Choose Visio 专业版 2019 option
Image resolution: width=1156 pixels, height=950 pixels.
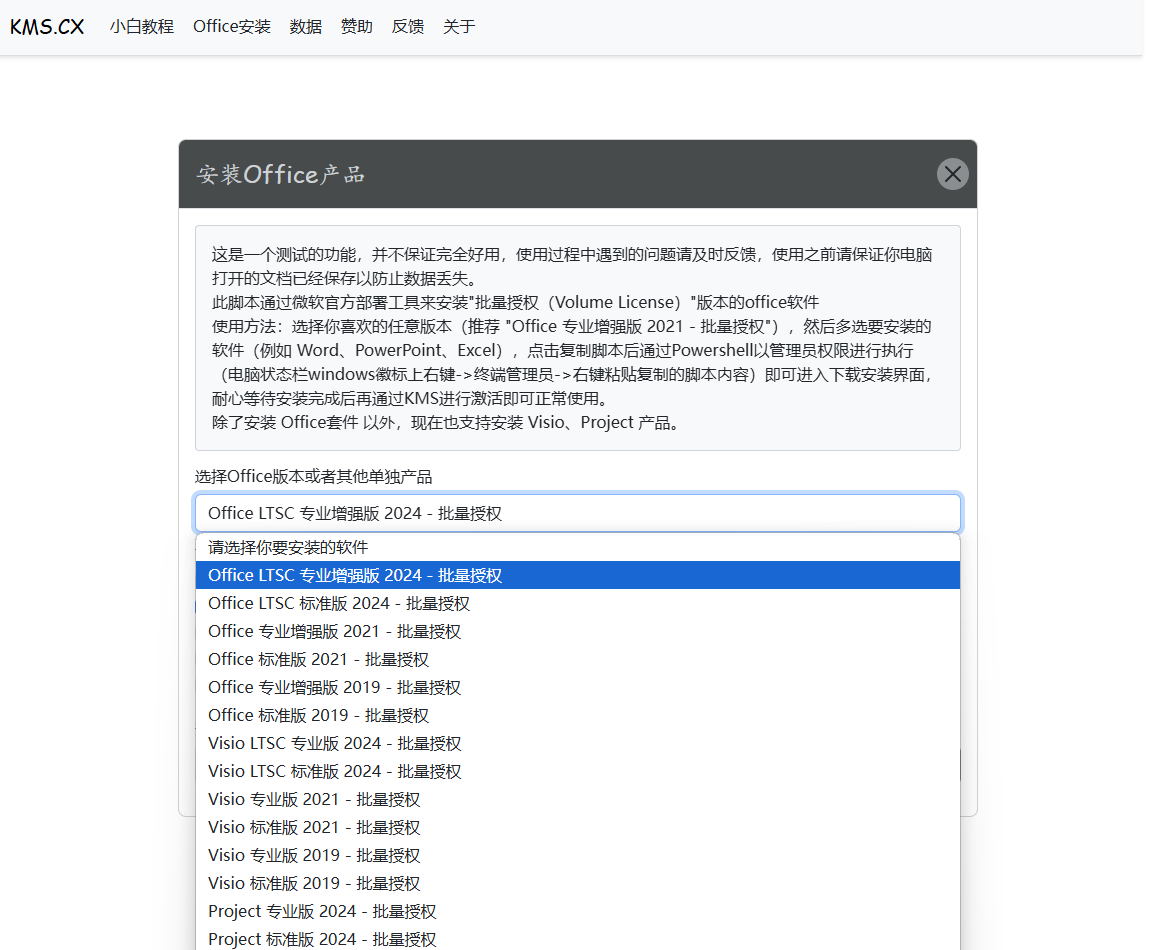point(314,855)
